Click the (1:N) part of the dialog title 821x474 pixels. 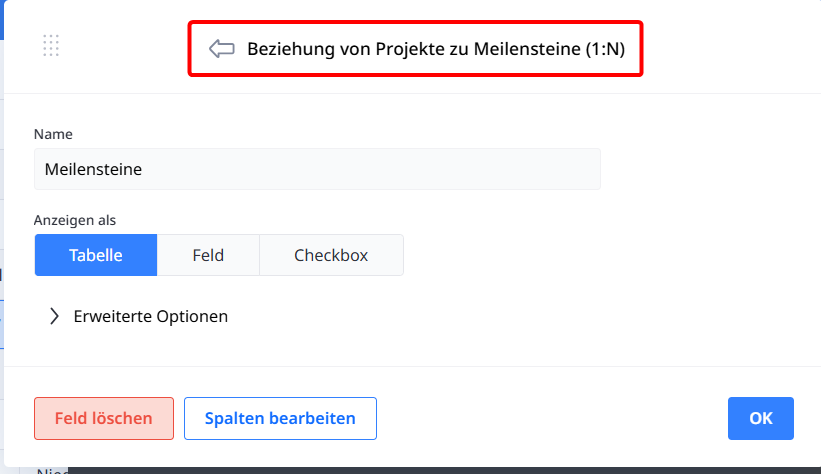(x=605, y=49)
